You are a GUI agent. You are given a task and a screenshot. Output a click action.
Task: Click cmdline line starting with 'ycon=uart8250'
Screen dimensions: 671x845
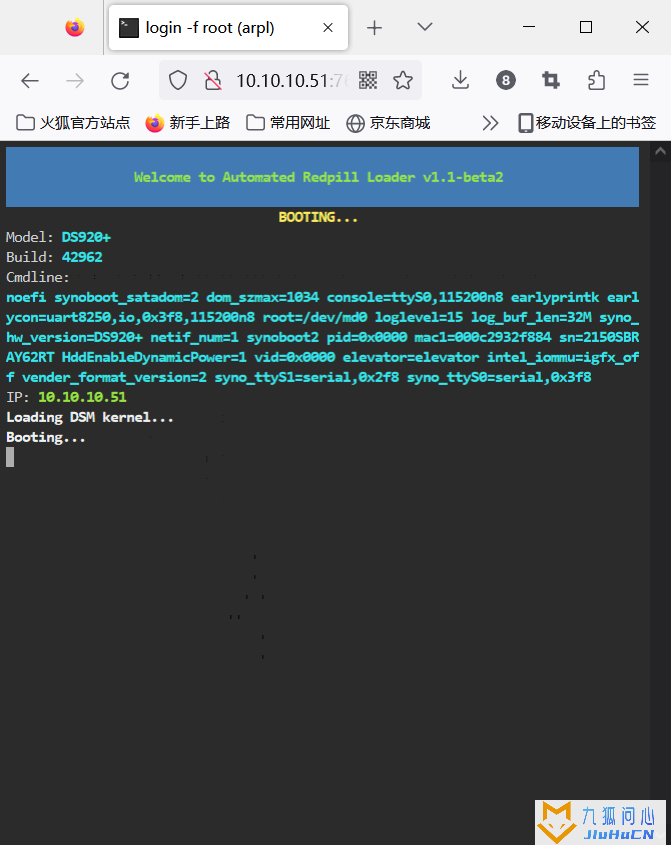(322, 317)
